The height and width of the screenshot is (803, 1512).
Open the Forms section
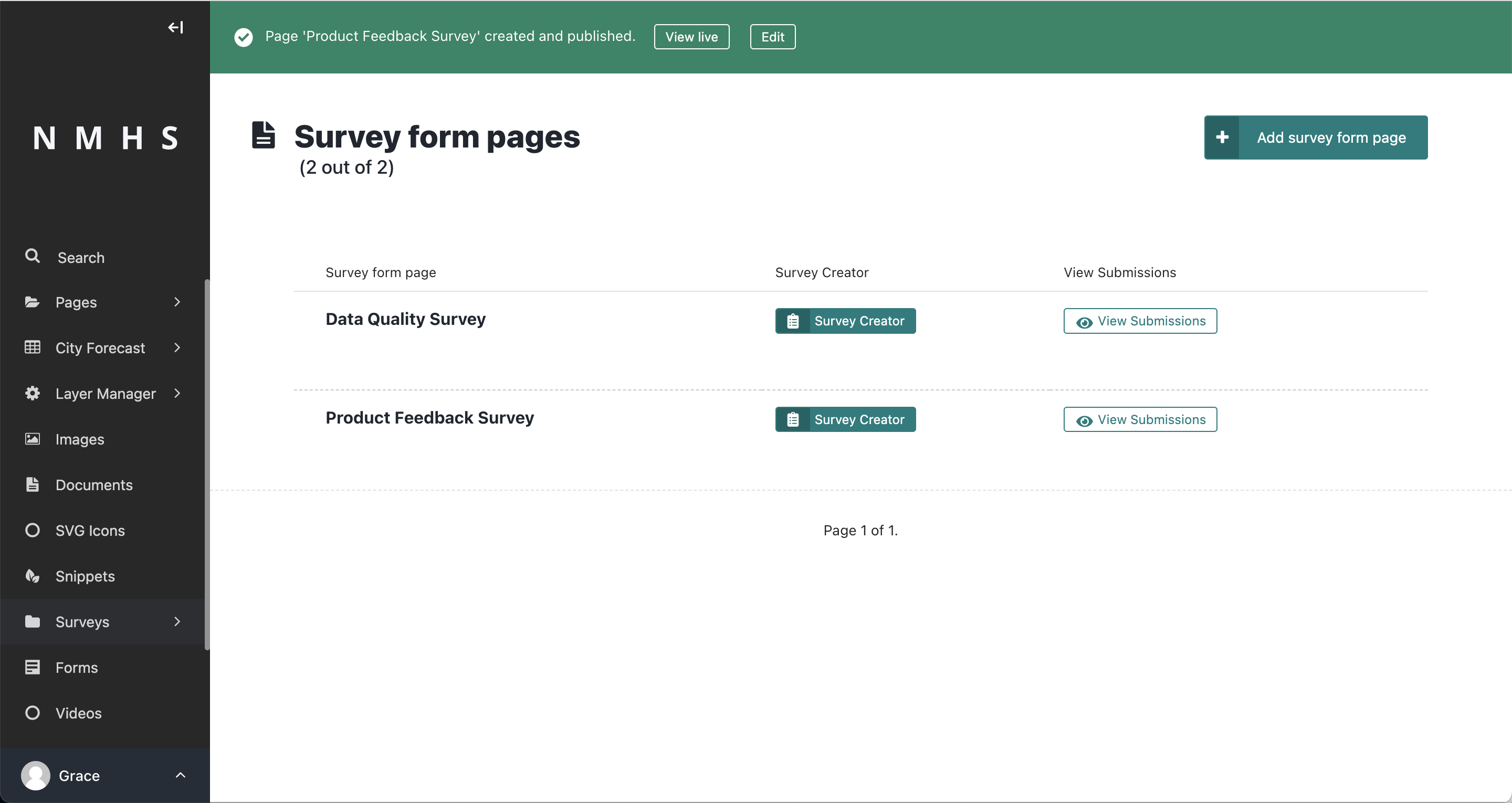[x=76, y=667]
